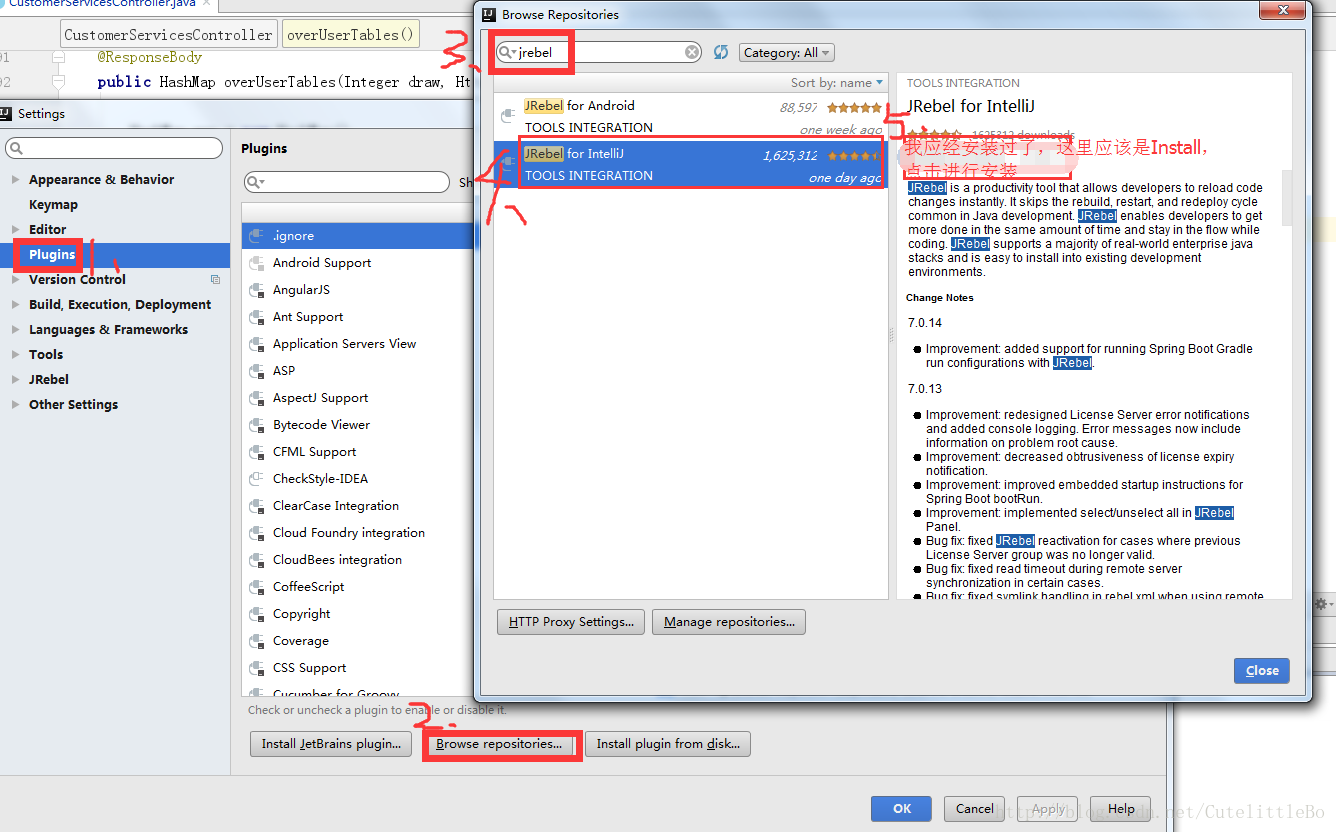Cancel the Settings dialog
This screenshot has height=832, width=1336.
[974, 809]
